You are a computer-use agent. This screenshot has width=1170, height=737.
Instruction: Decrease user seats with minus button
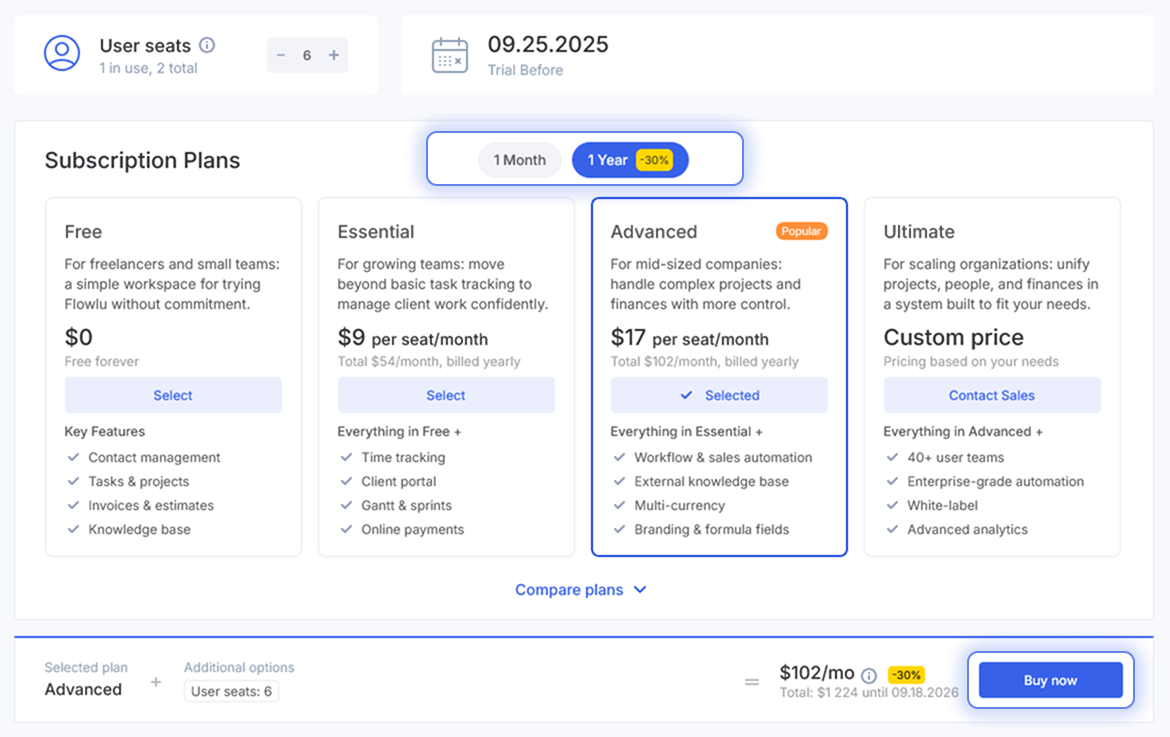(x=281, y=55)
